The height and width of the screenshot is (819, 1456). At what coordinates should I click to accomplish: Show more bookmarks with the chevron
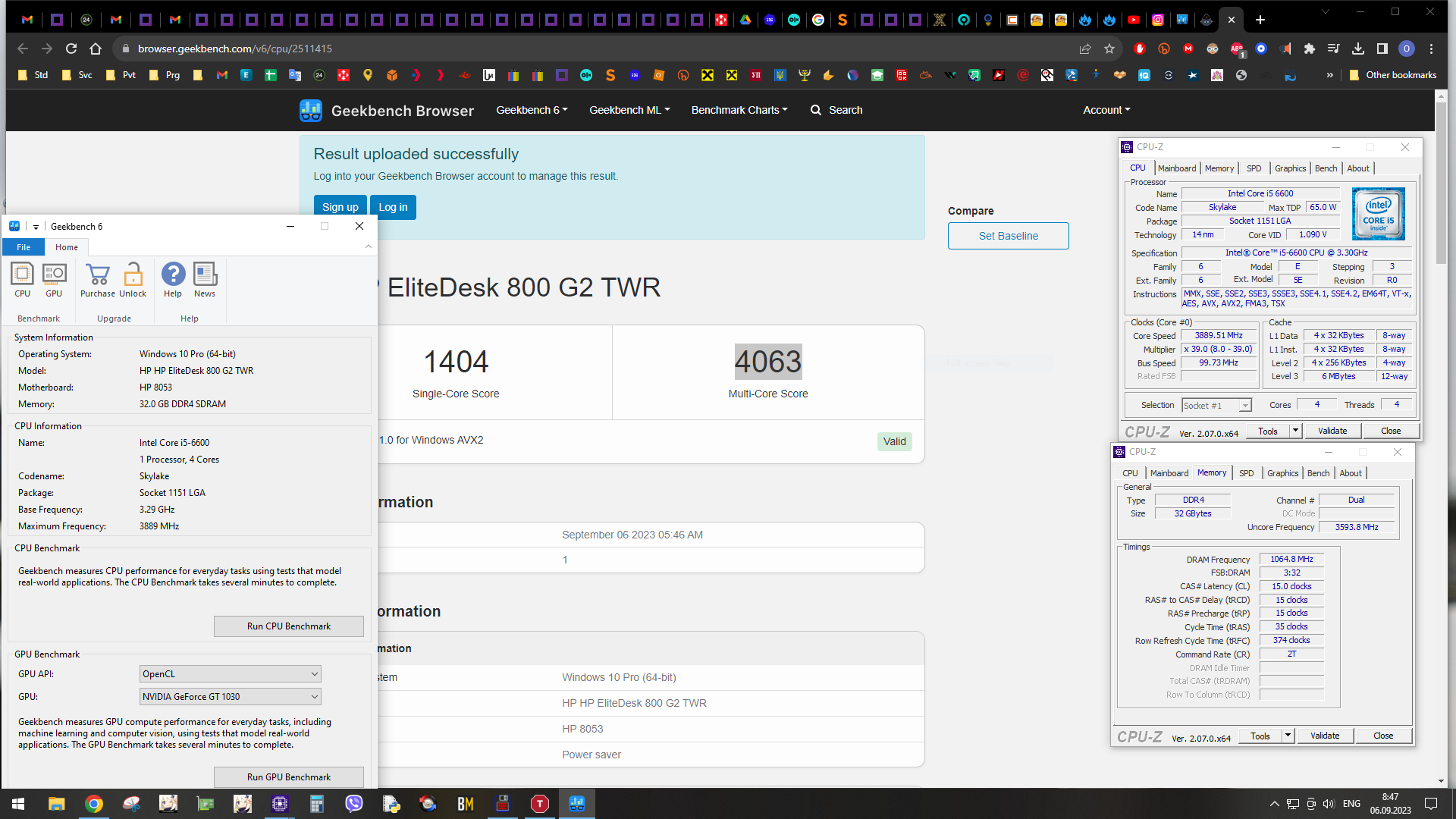(1329, 75)
